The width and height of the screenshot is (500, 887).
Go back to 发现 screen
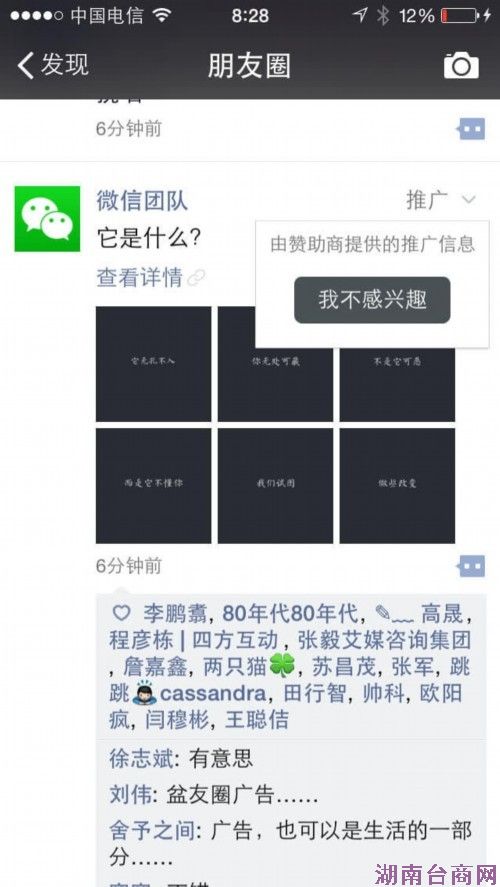[x=52, y=64]
